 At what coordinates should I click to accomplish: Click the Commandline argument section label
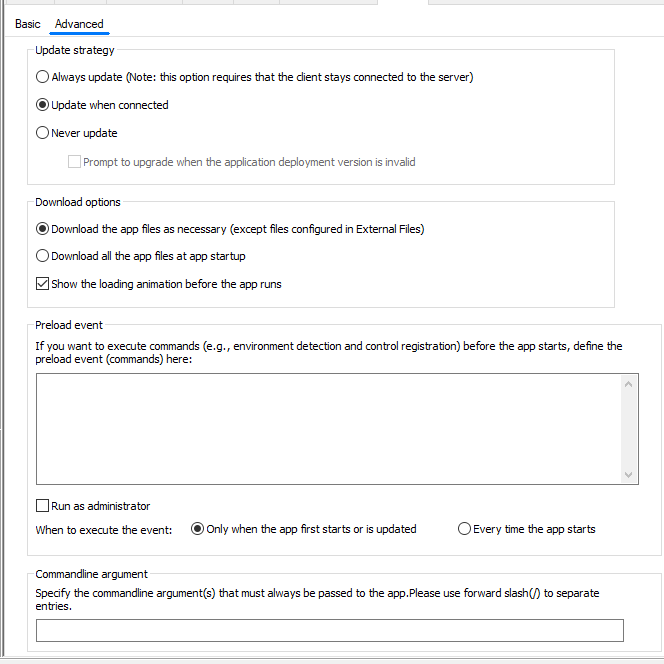tap(91, 574)
